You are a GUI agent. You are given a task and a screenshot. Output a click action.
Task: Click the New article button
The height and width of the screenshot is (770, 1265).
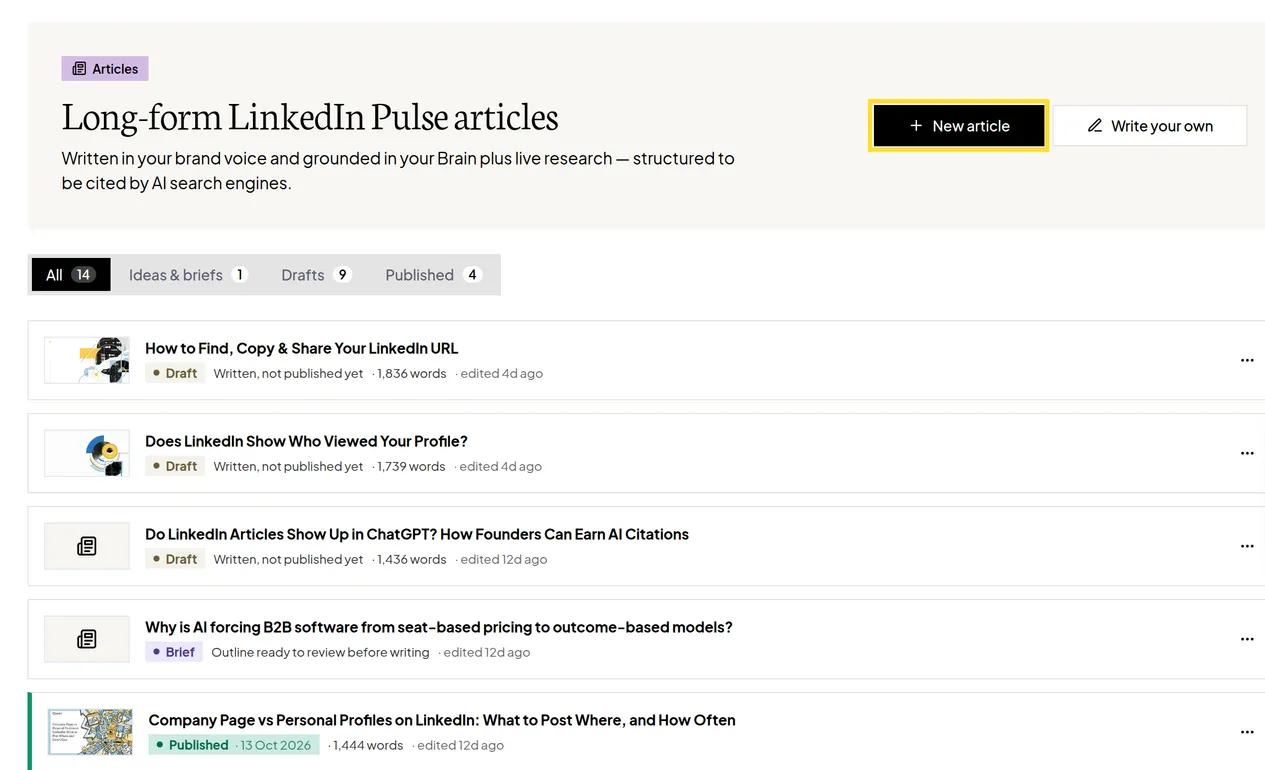tap(959, 126)
